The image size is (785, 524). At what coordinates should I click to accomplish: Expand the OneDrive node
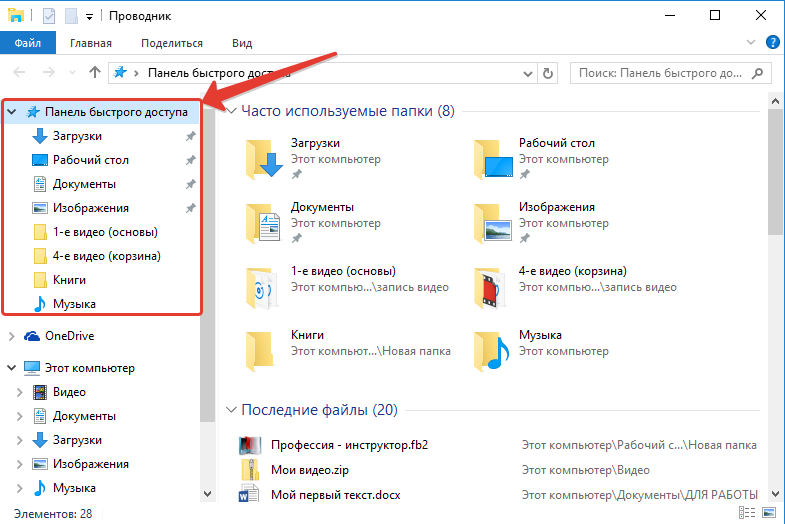(x=11, y=336)
